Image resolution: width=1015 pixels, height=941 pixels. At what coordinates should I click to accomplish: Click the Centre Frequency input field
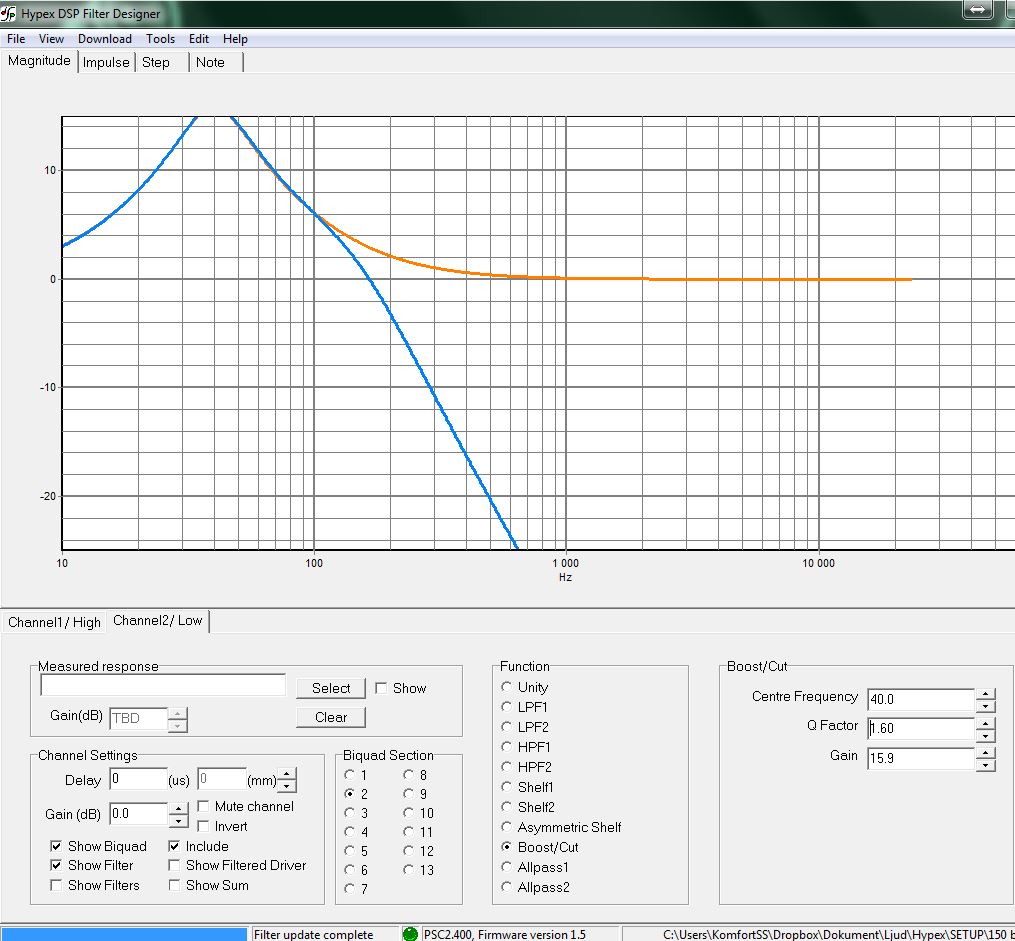pyautogui.click(x=920, y=700)
